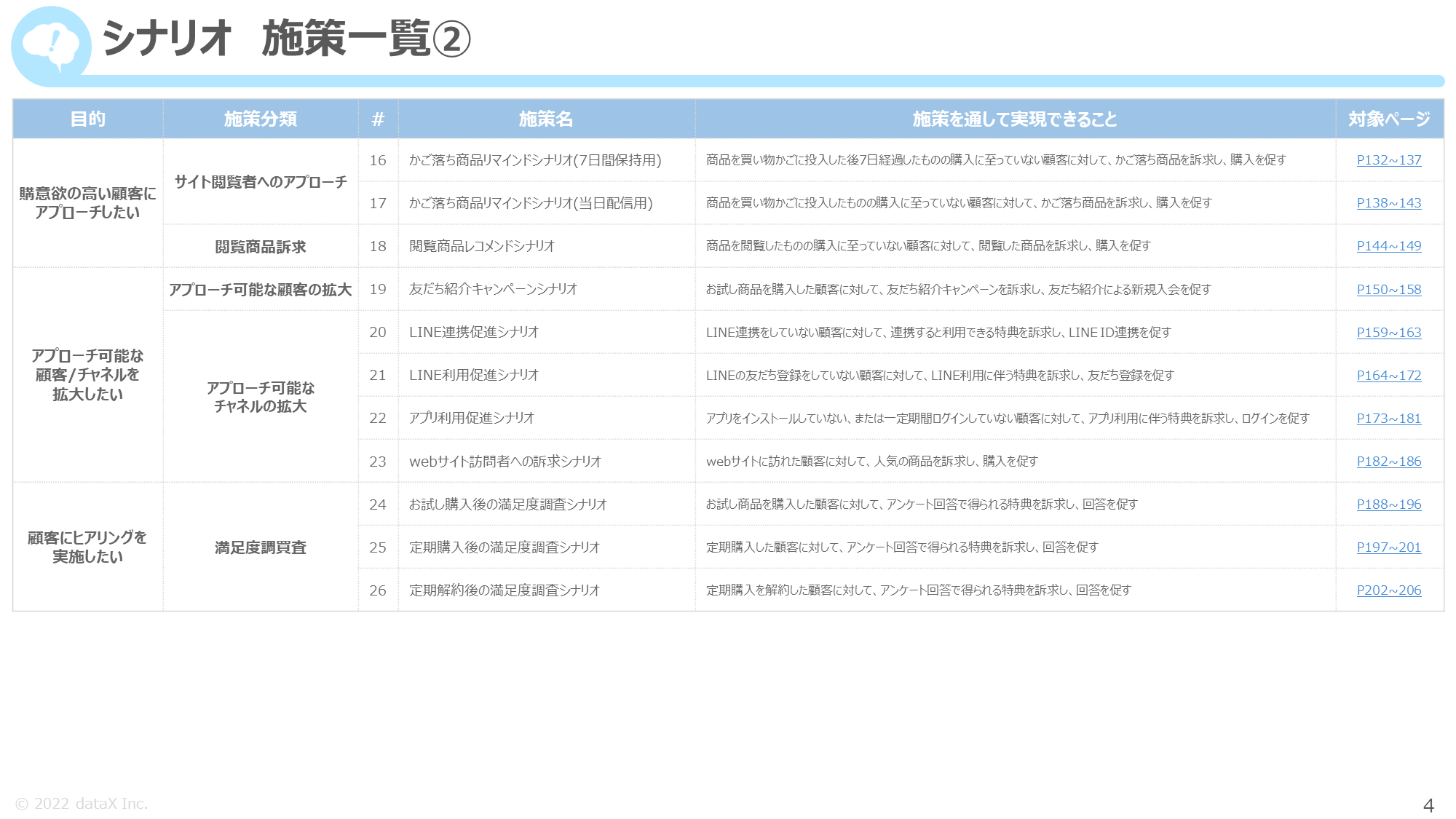The height and width of the screenshot is (819, 1456).
Task: Select 定期購入後の満足度調査シナリオ cell
Action: pyautogui.click(x=546, y=547)
